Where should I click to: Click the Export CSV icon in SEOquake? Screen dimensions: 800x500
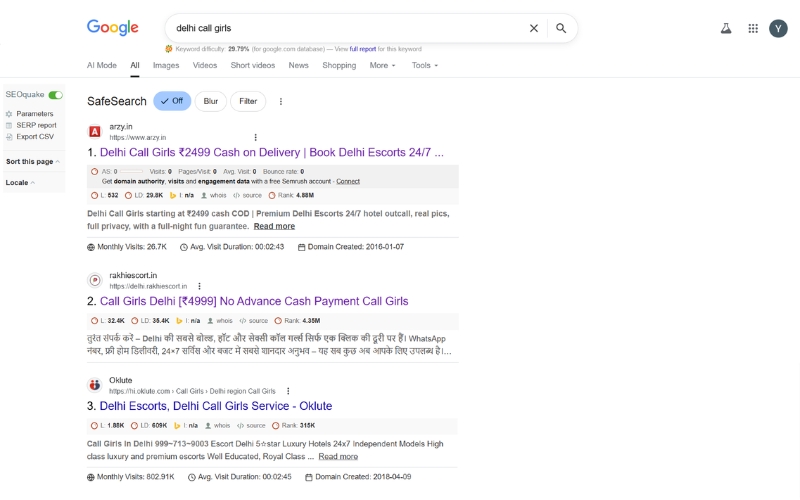pyautogui.click(x=9, y=136)
